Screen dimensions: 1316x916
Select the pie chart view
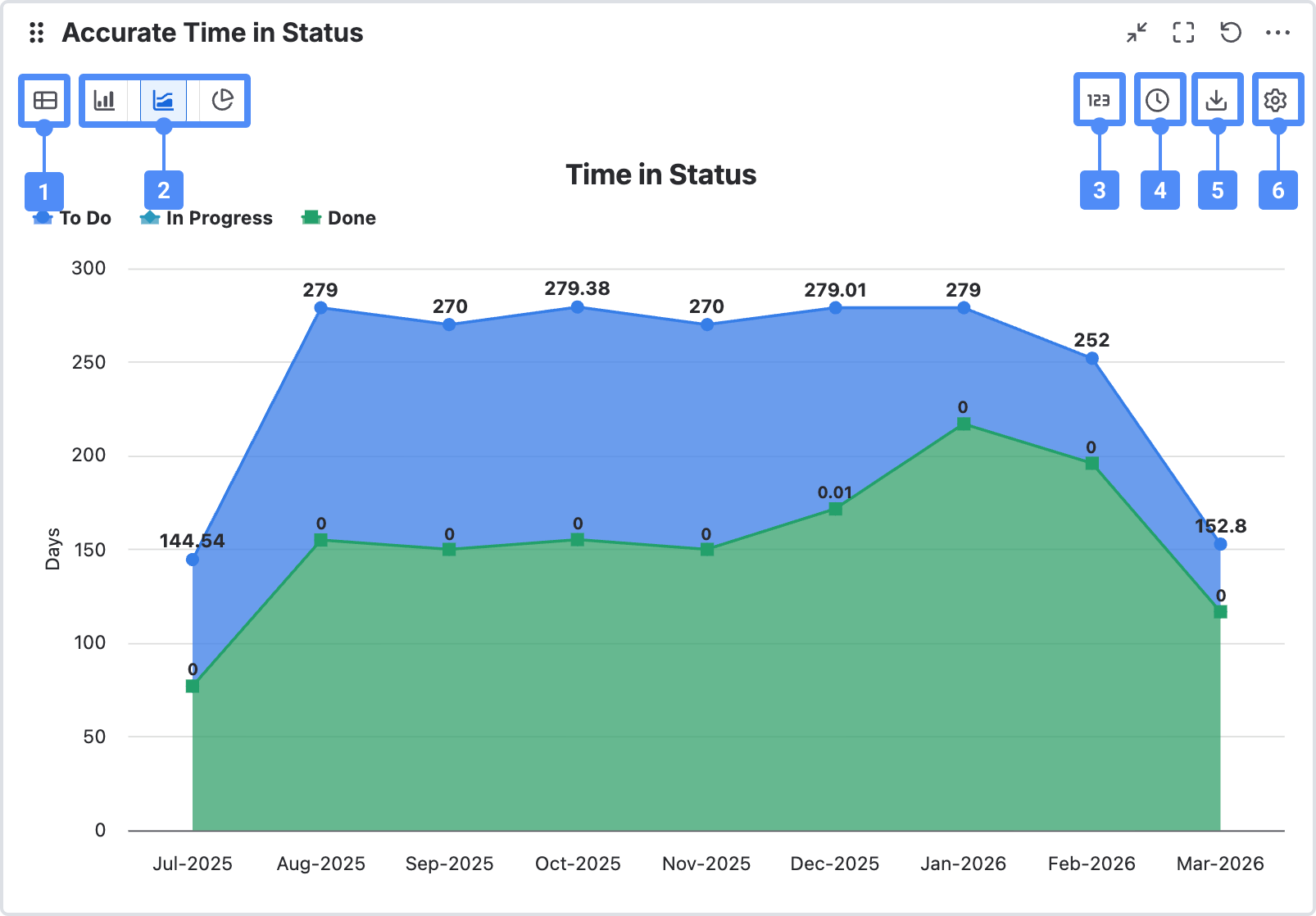(223, 101)
